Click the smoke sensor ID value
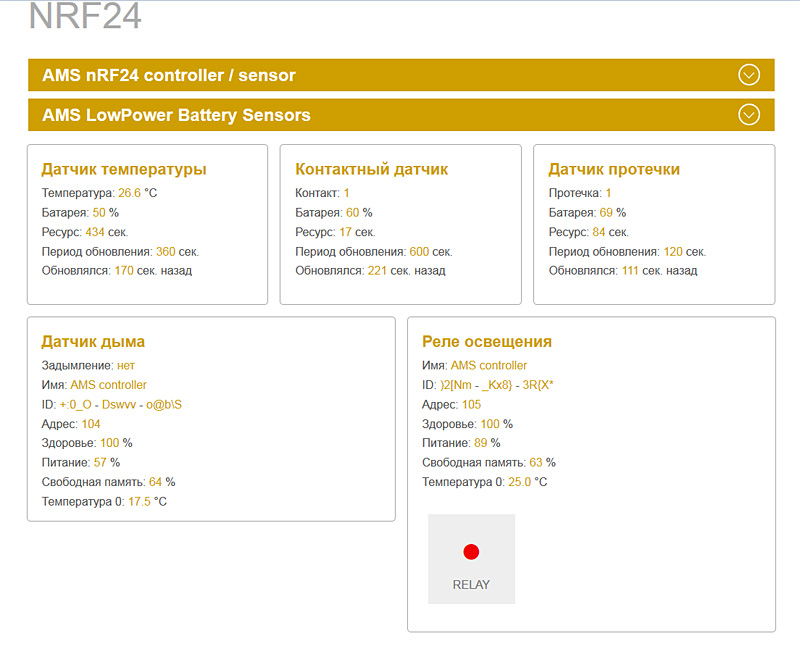 click(121, 405)
